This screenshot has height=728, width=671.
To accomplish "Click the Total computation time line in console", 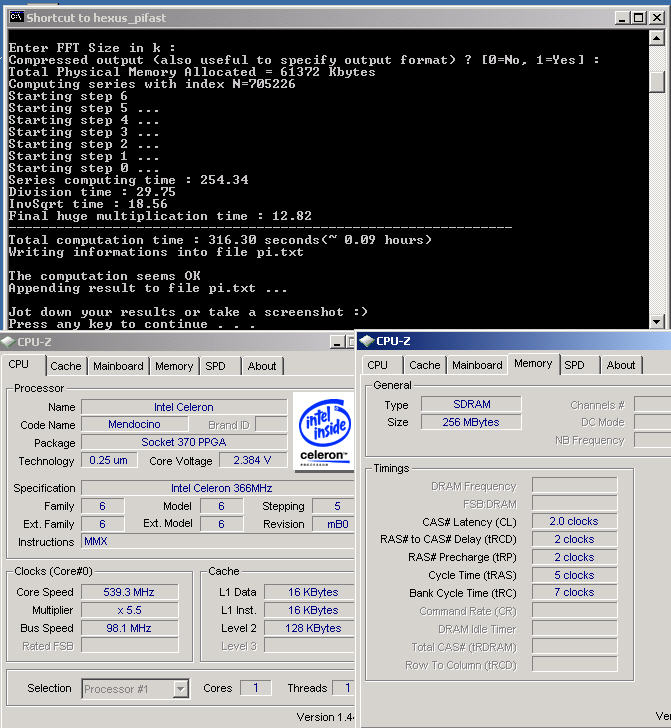I will (220, 240).
